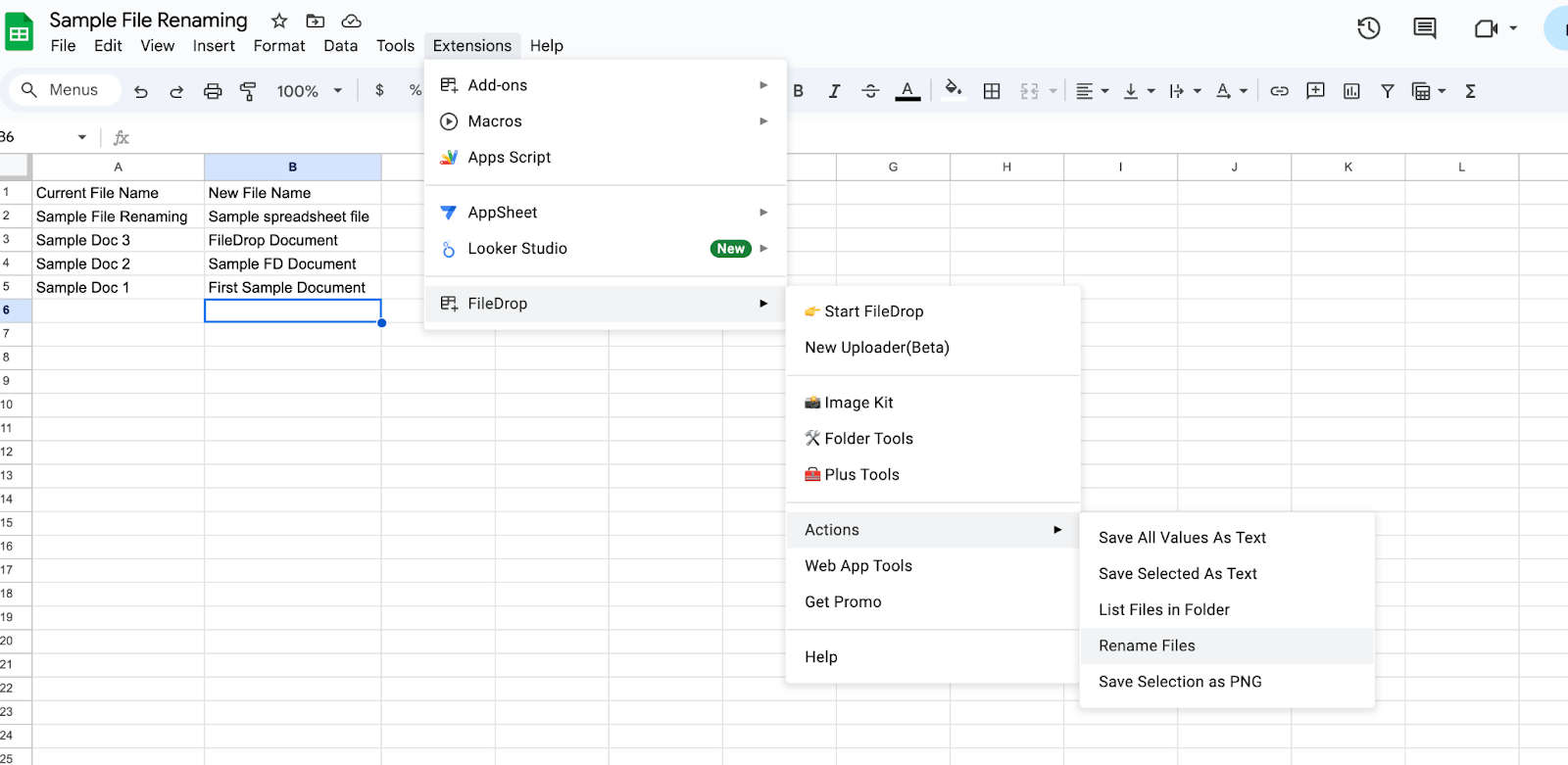Click the insert chart icon

click(1351, 91)
